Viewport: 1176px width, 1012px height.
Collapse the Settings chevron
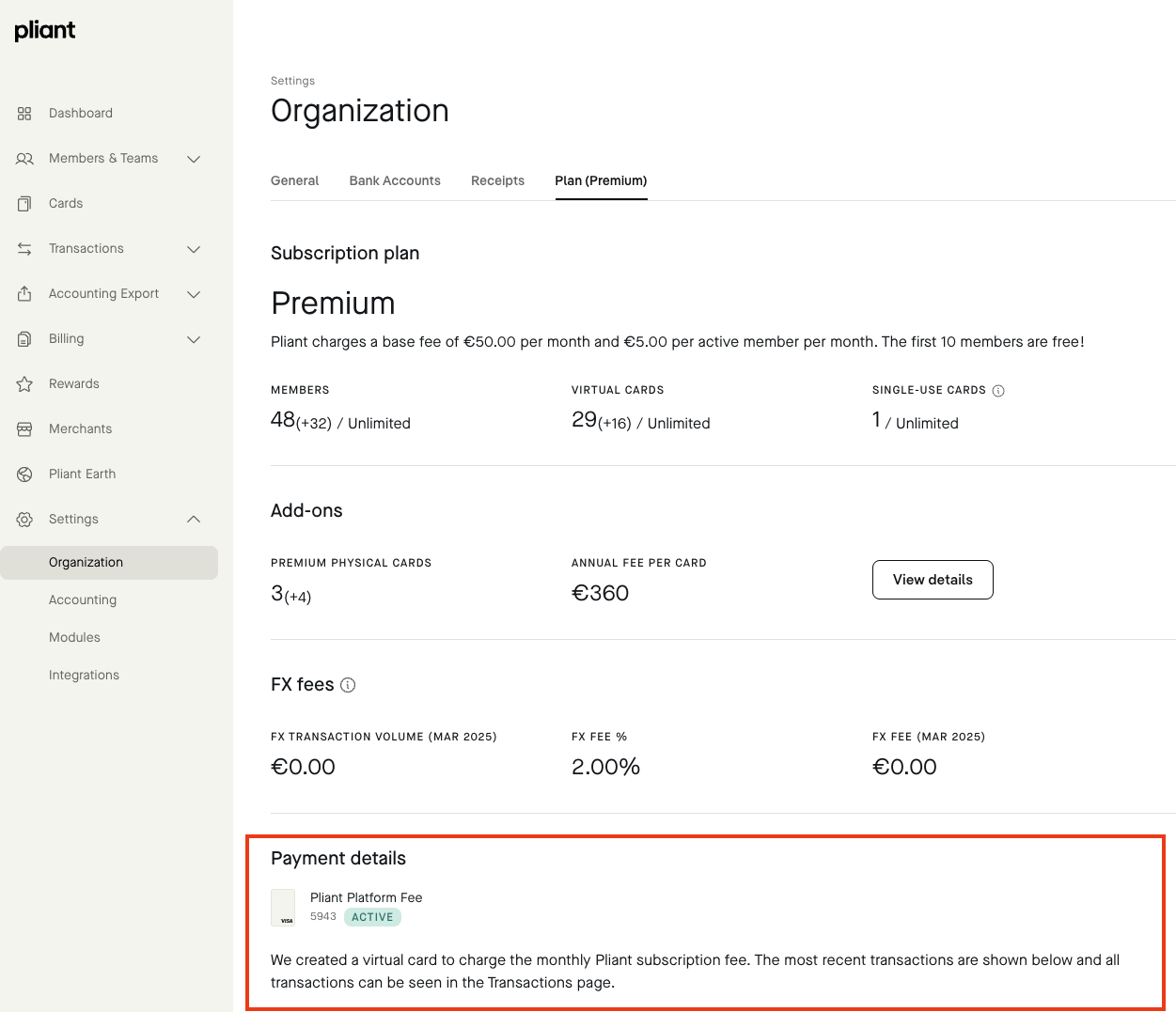click(194, 520)
